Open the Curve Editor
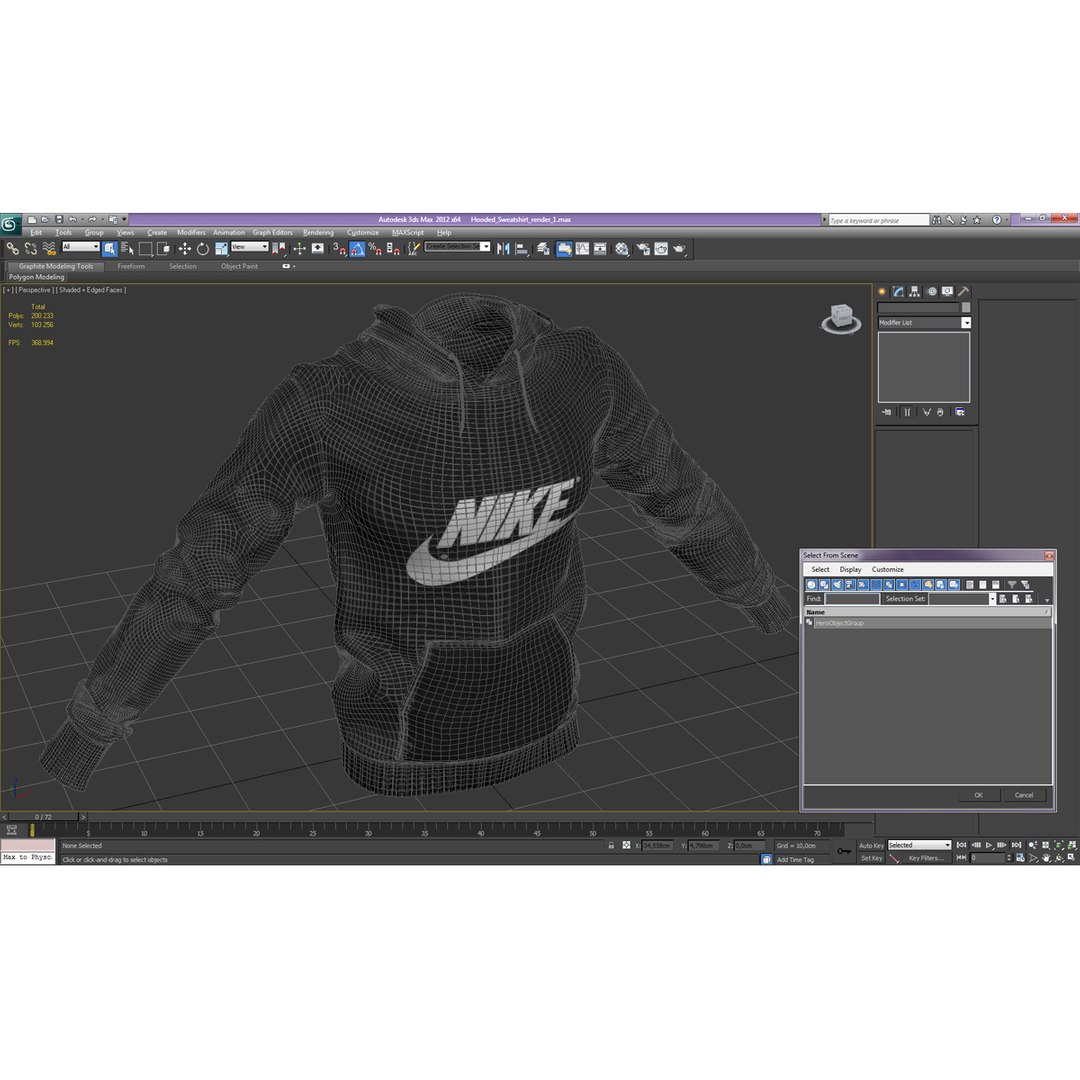Image resolution: width=1080 pixels, height=1080 pixels. pos(583,249)
